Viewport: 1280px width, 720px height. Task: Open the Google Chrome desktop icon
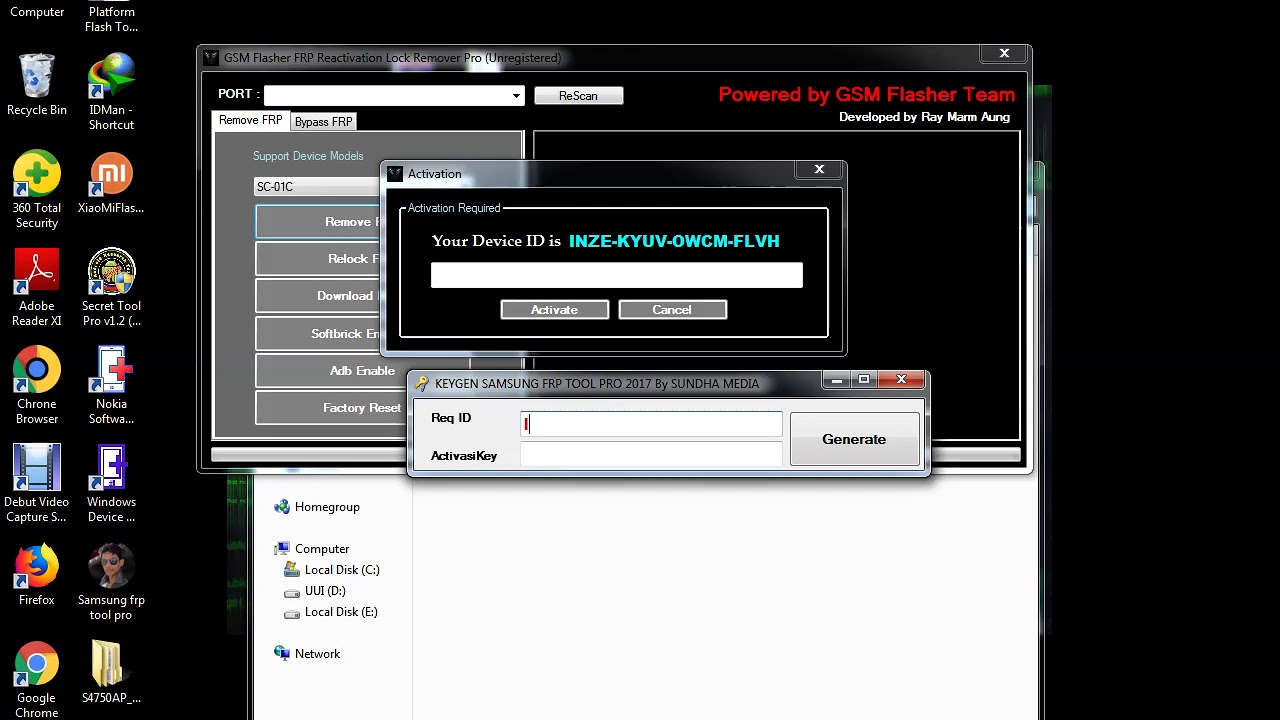click(37, 680)
